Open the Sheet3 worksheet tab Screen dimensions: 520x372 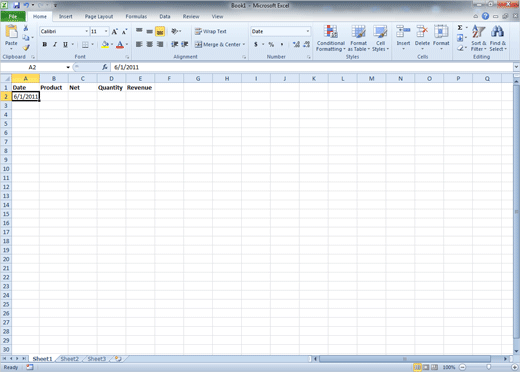click(96, 359)
